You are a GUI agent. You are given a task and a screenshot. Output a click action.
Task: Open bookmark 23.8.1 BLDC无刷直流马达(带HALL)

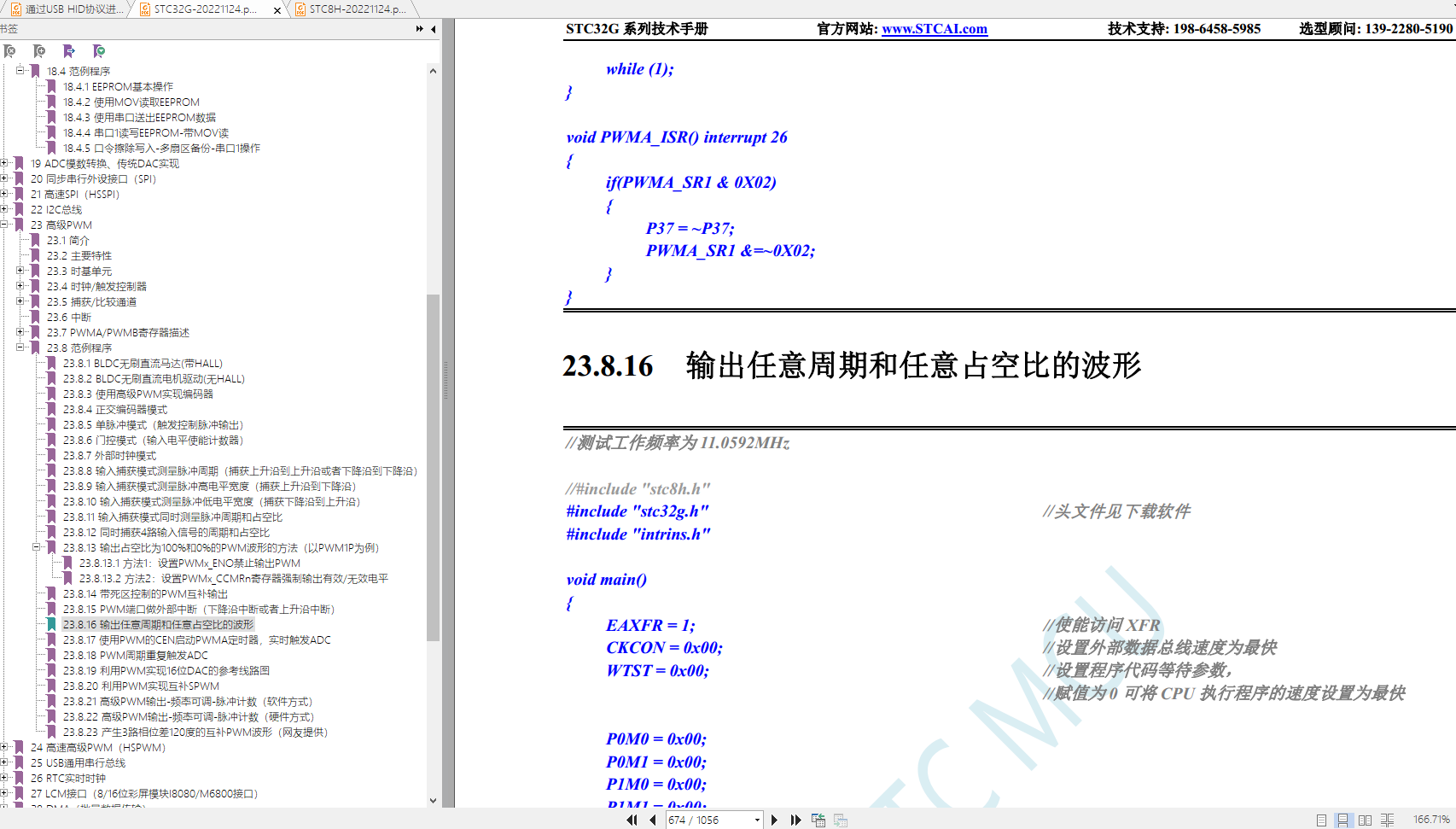pos(143,364)
